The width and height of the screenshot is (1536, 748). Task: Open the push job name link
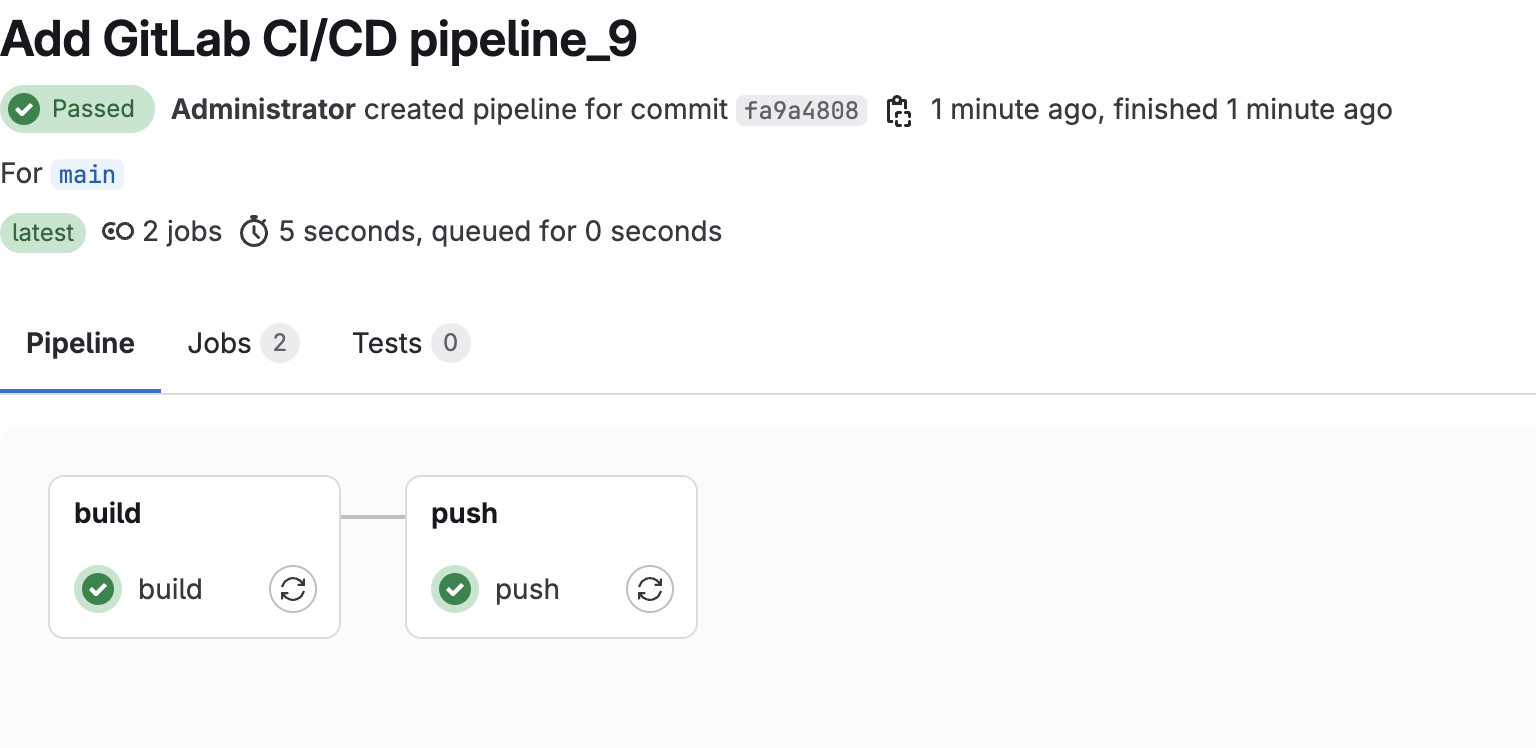[527, 589]
